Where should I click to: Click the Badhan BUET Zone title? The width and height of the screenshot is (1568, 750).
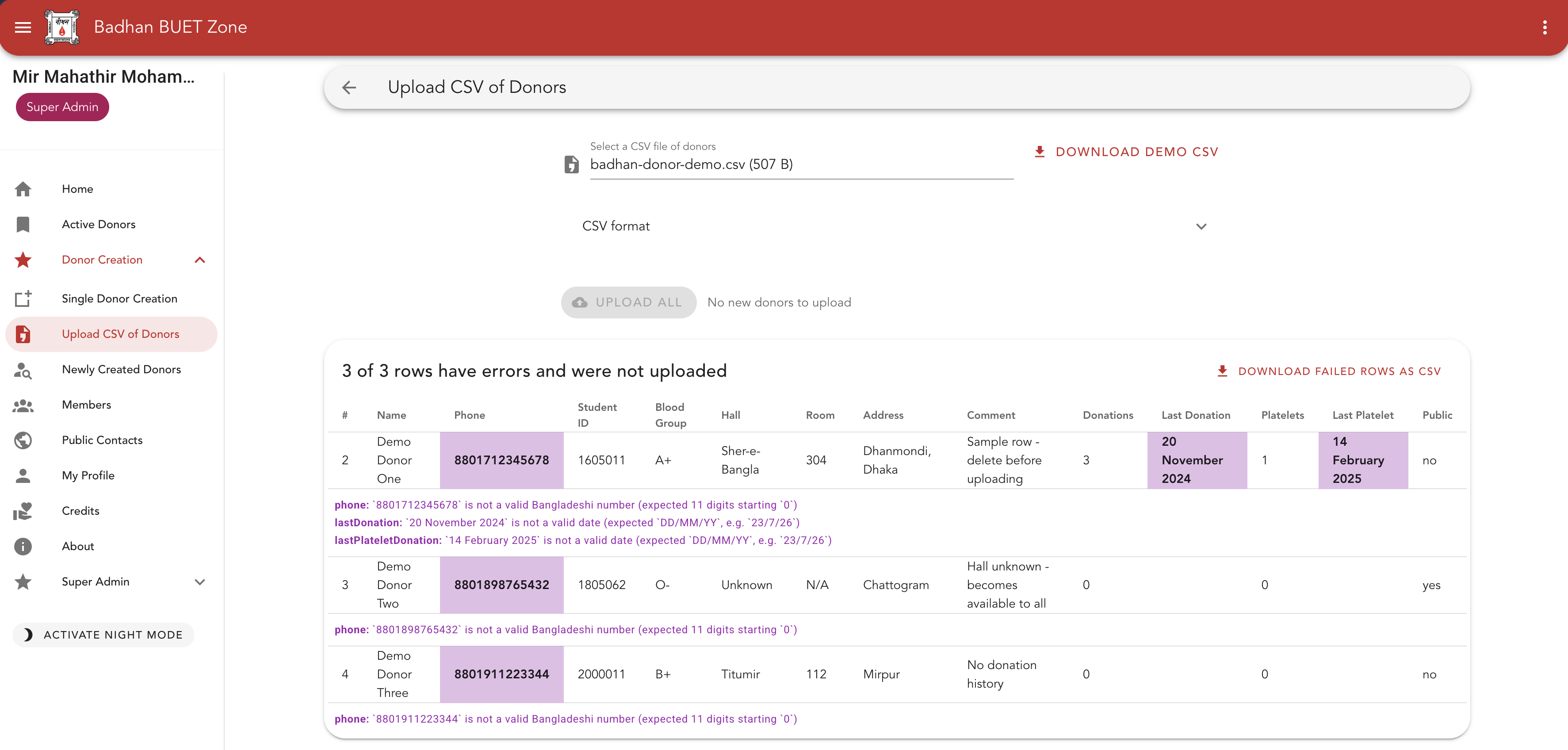point(170,27)
